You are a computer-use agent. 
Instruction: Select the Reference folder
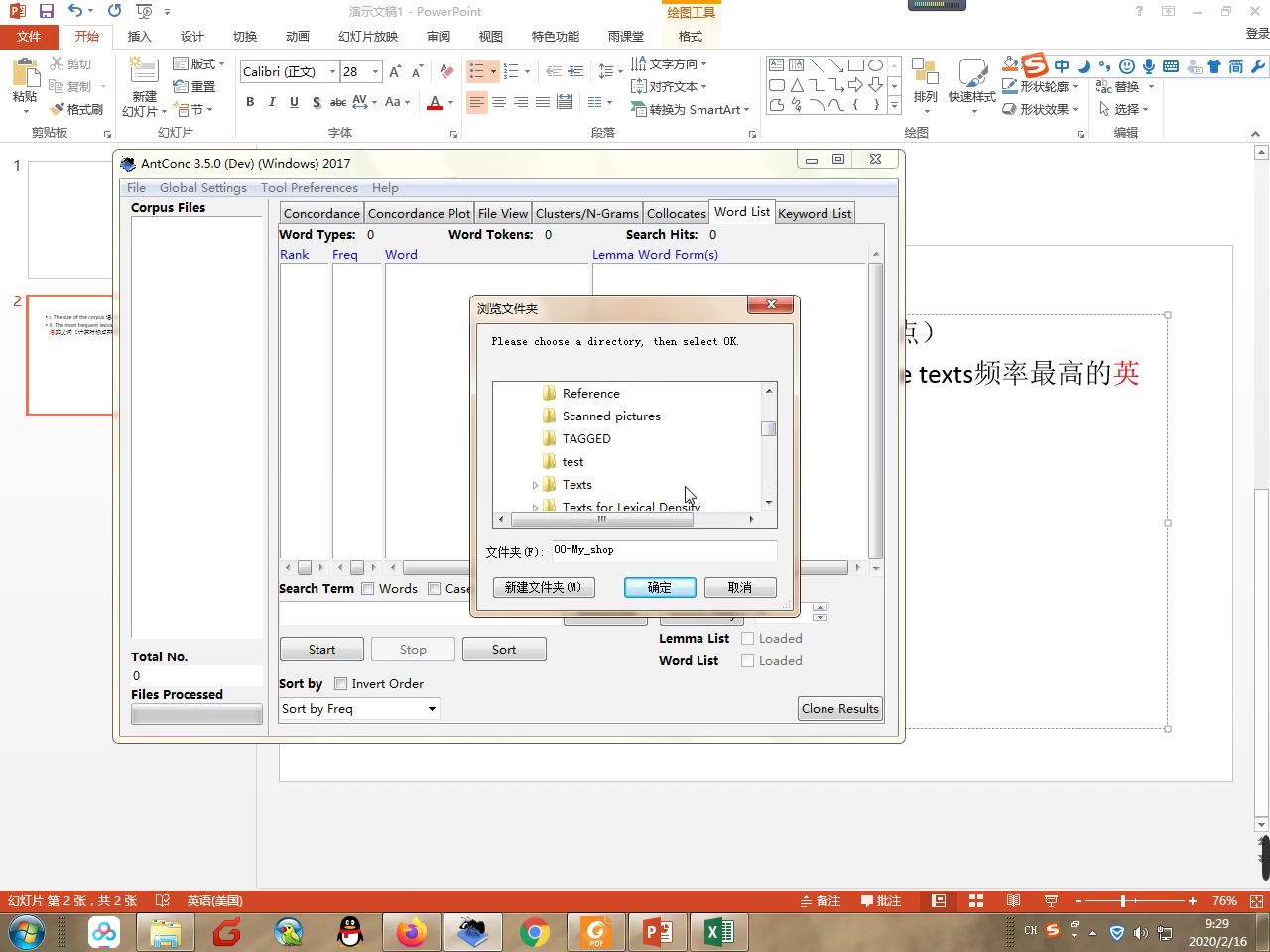point(589,393)
